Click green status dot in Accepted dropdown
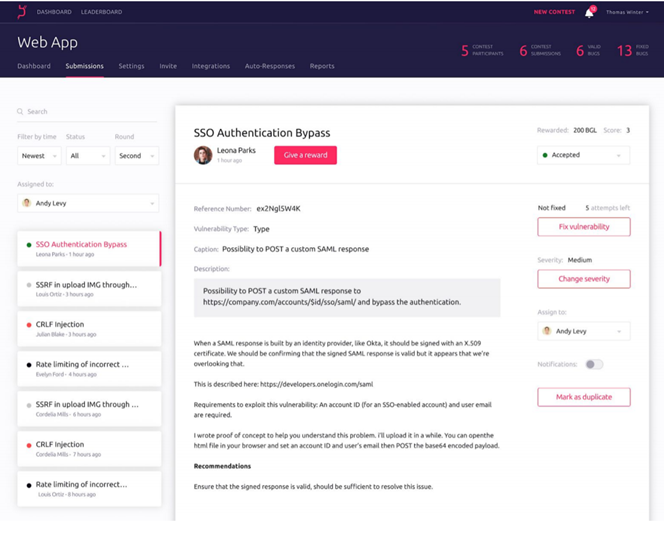This screenshot has width=664, height=536. point(545,155)
